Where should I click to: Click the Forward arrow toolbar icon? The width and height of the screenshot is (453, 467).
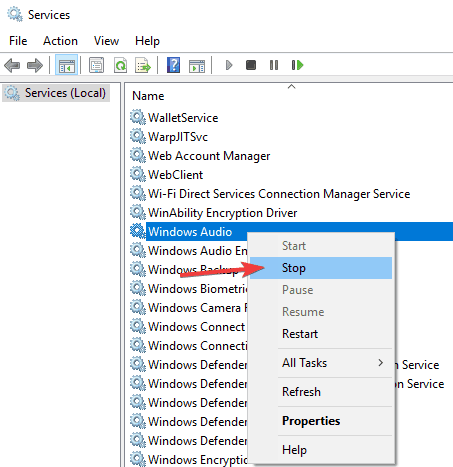point(35,65)
